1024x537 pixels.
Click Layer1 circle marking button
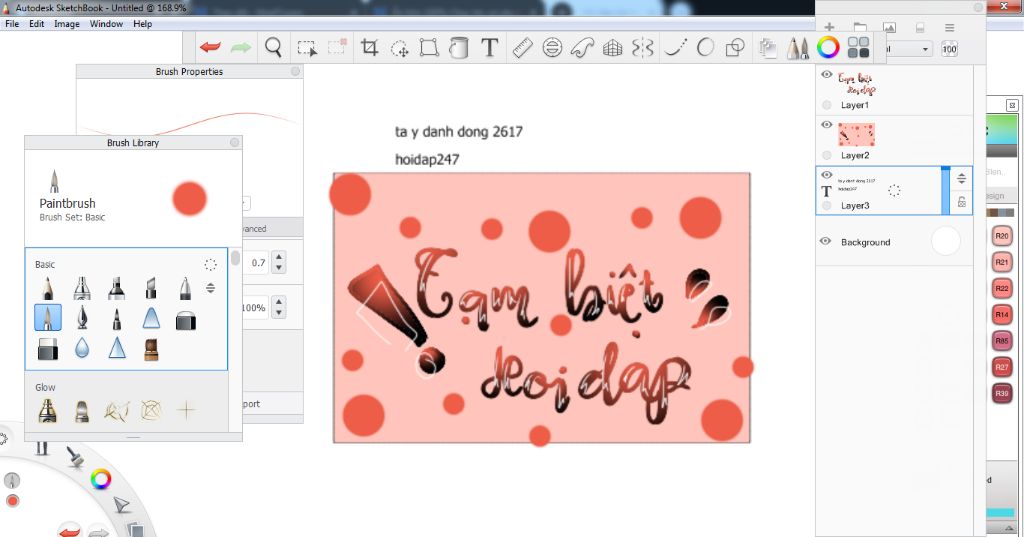[827, 105]
